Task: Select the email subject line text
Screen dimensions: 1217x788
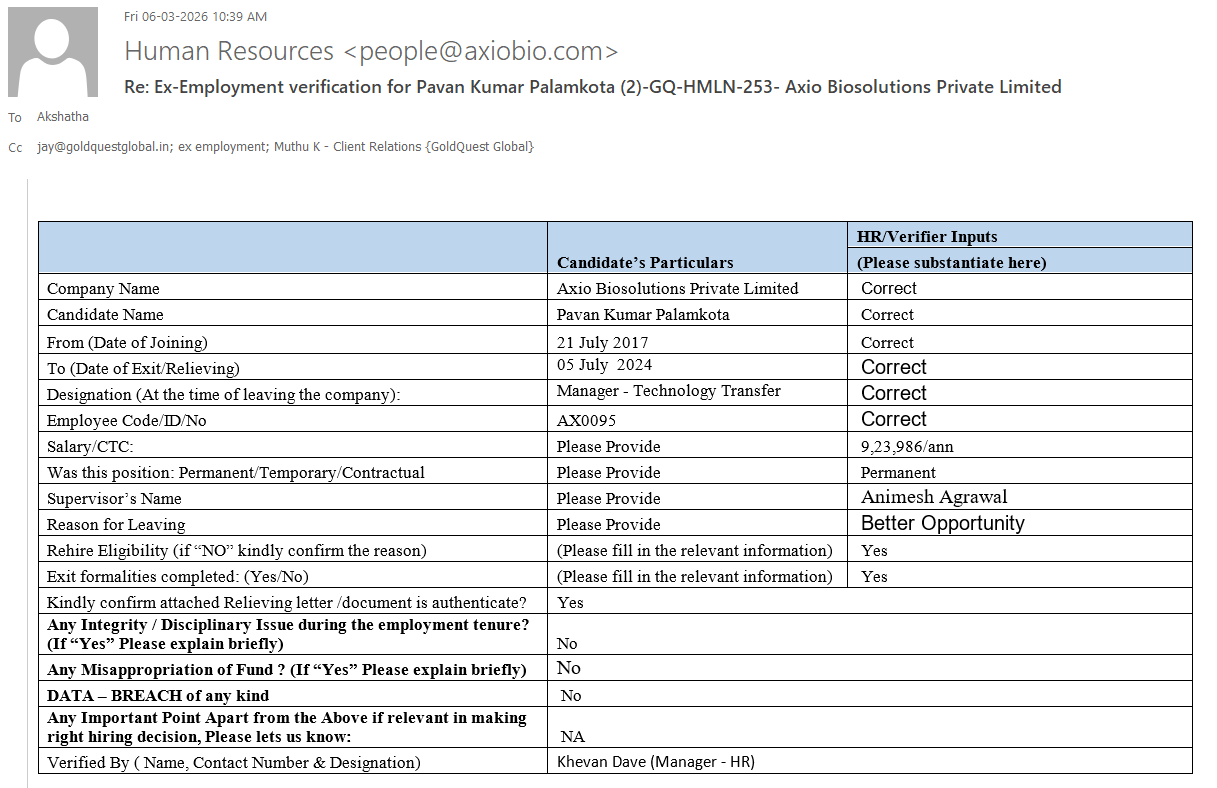Action: (593, 87)
